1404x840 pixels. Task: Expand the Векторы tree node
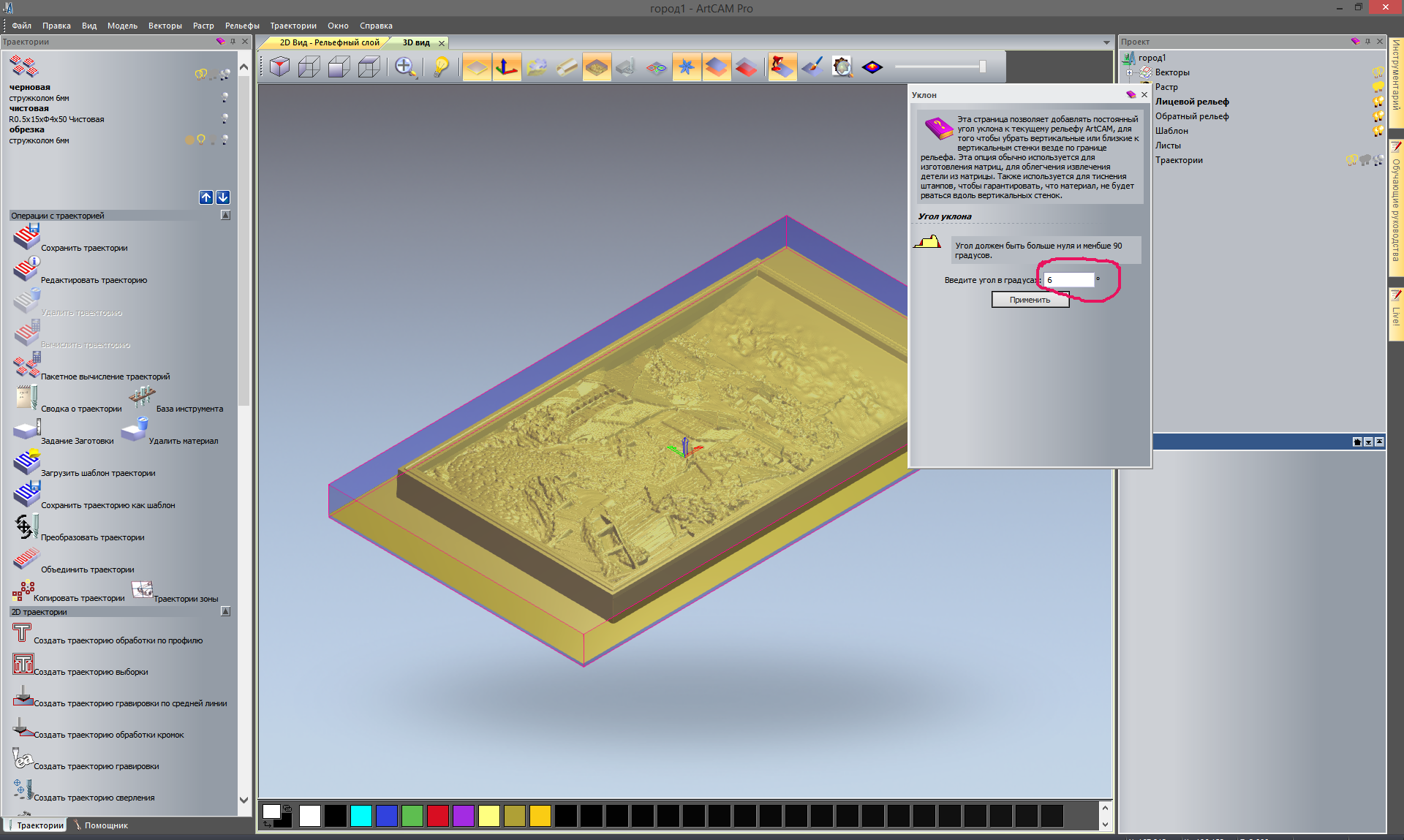coord(1129,72)
